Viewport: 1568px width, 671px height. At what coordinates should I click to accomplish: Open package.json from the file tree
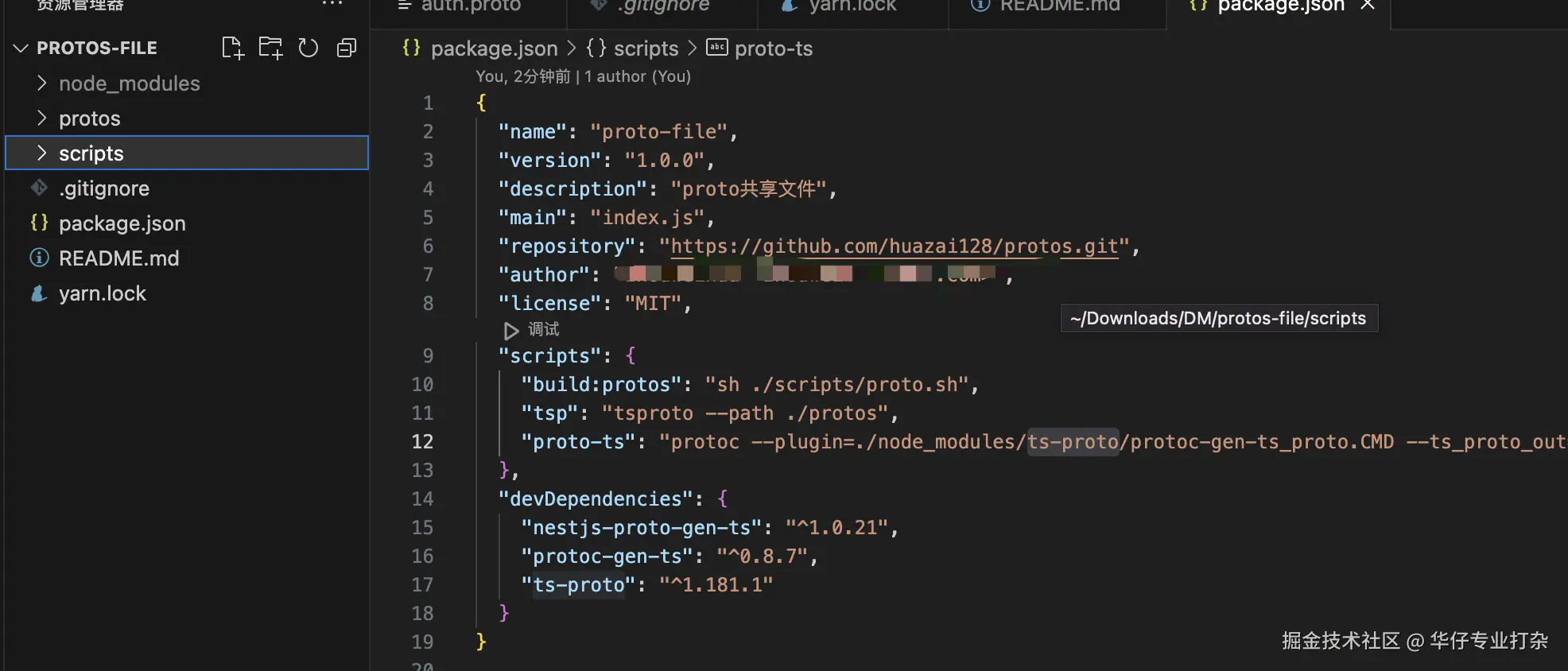coord(122,223)
